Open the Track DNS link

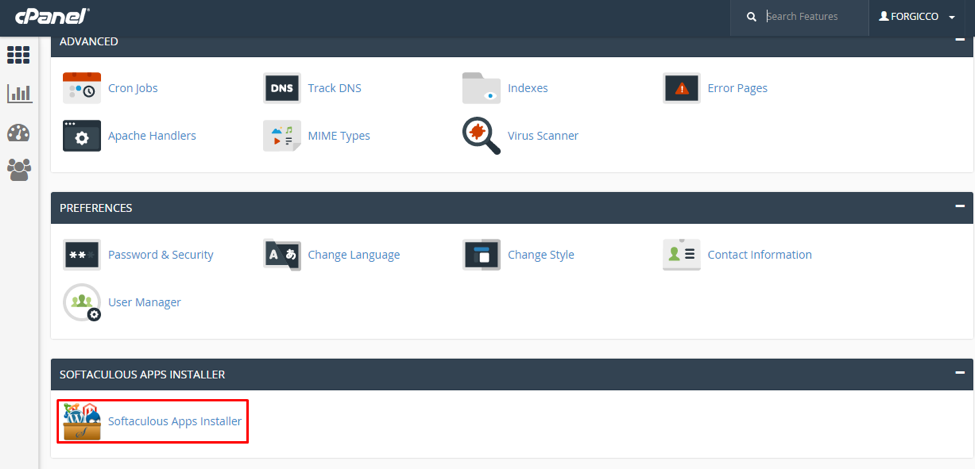[335, 88]
